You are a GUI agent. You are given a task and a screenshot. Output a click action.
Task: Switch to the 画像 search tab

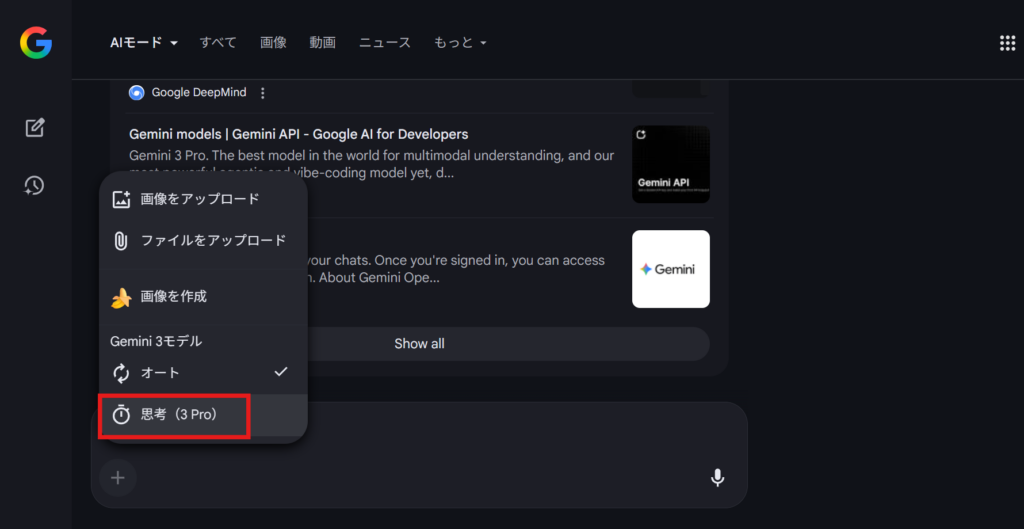coord(273,43)
